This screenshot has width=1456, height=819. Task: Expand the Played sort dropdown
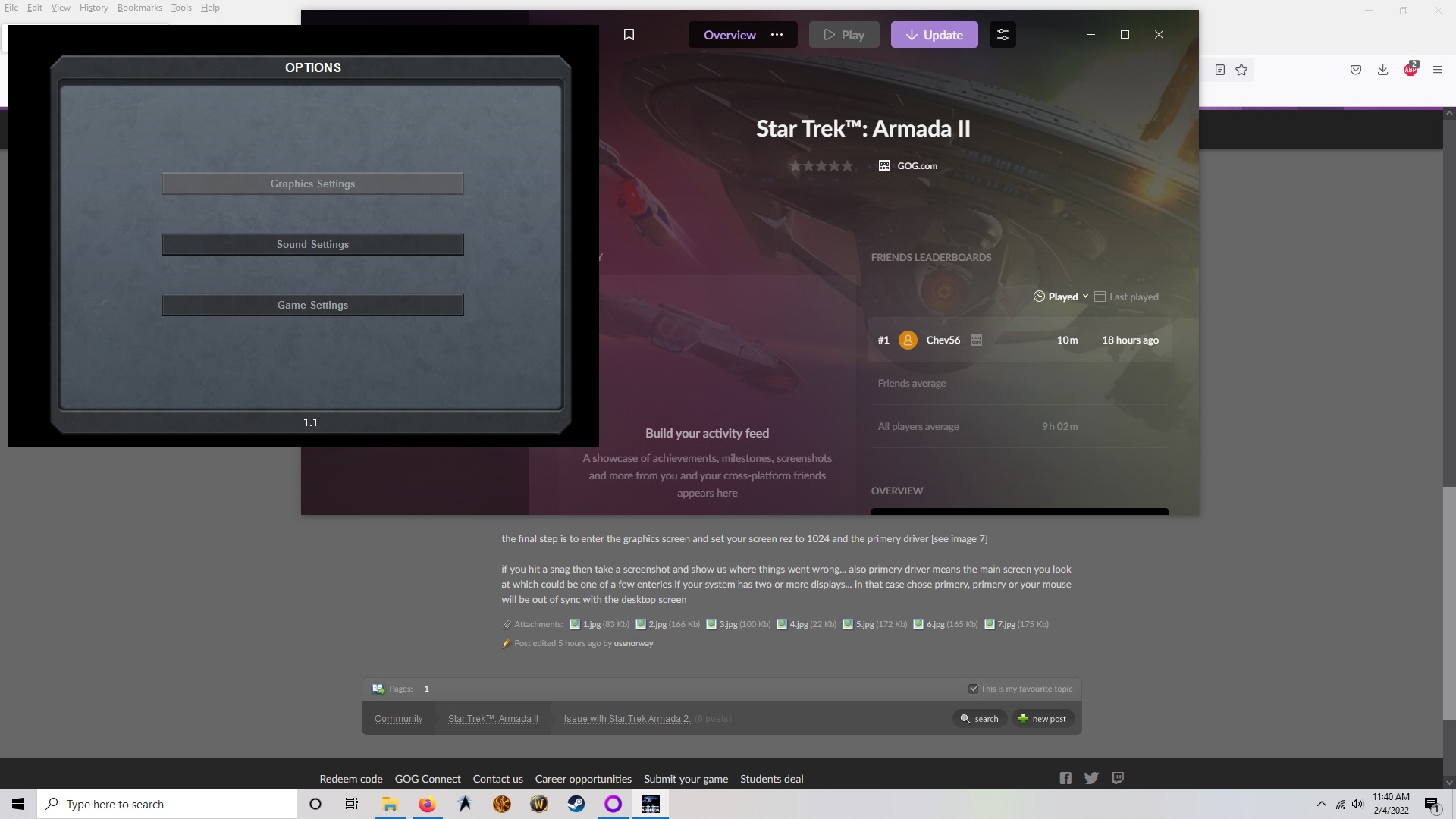click(1061, 297)
